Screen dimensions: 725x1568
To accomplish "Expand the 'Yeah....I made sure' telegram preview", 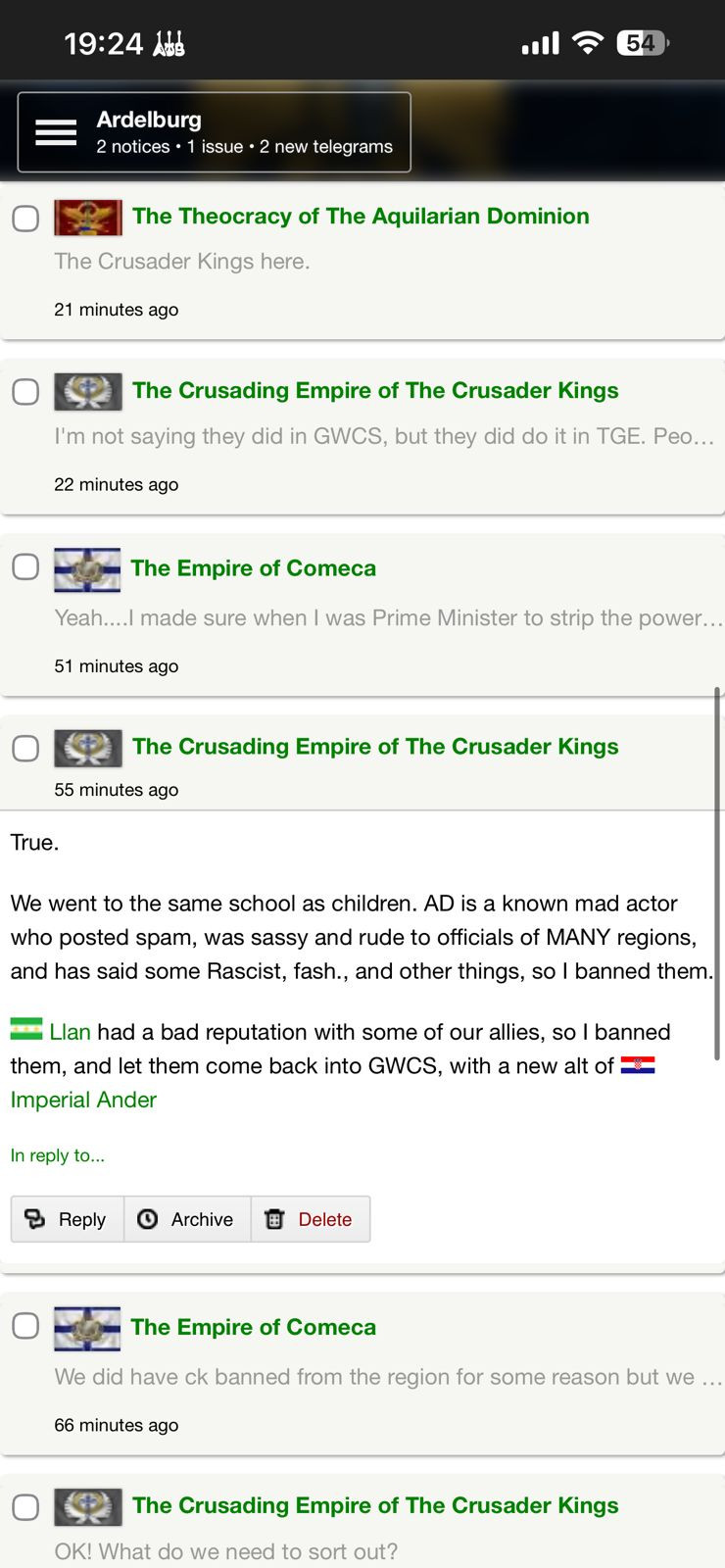I will tap(388, 618).
